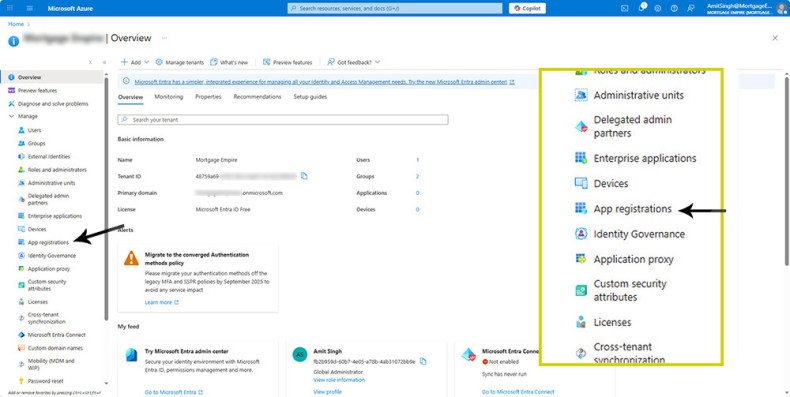Click What's new in the toolbar

[x=229, y=62]
